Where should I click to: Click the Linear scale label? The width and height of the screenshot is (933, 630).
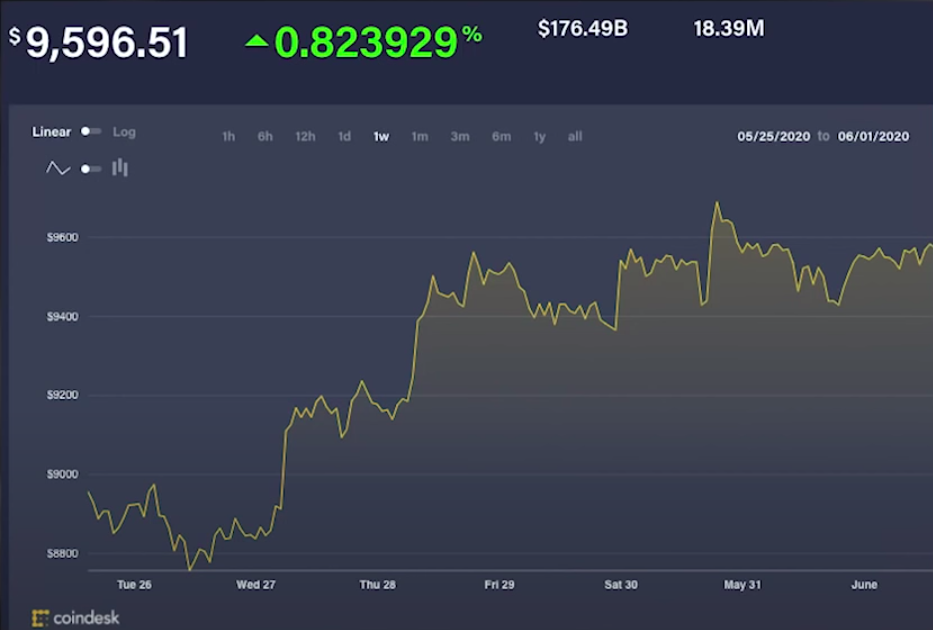click(x=52, y=132)
